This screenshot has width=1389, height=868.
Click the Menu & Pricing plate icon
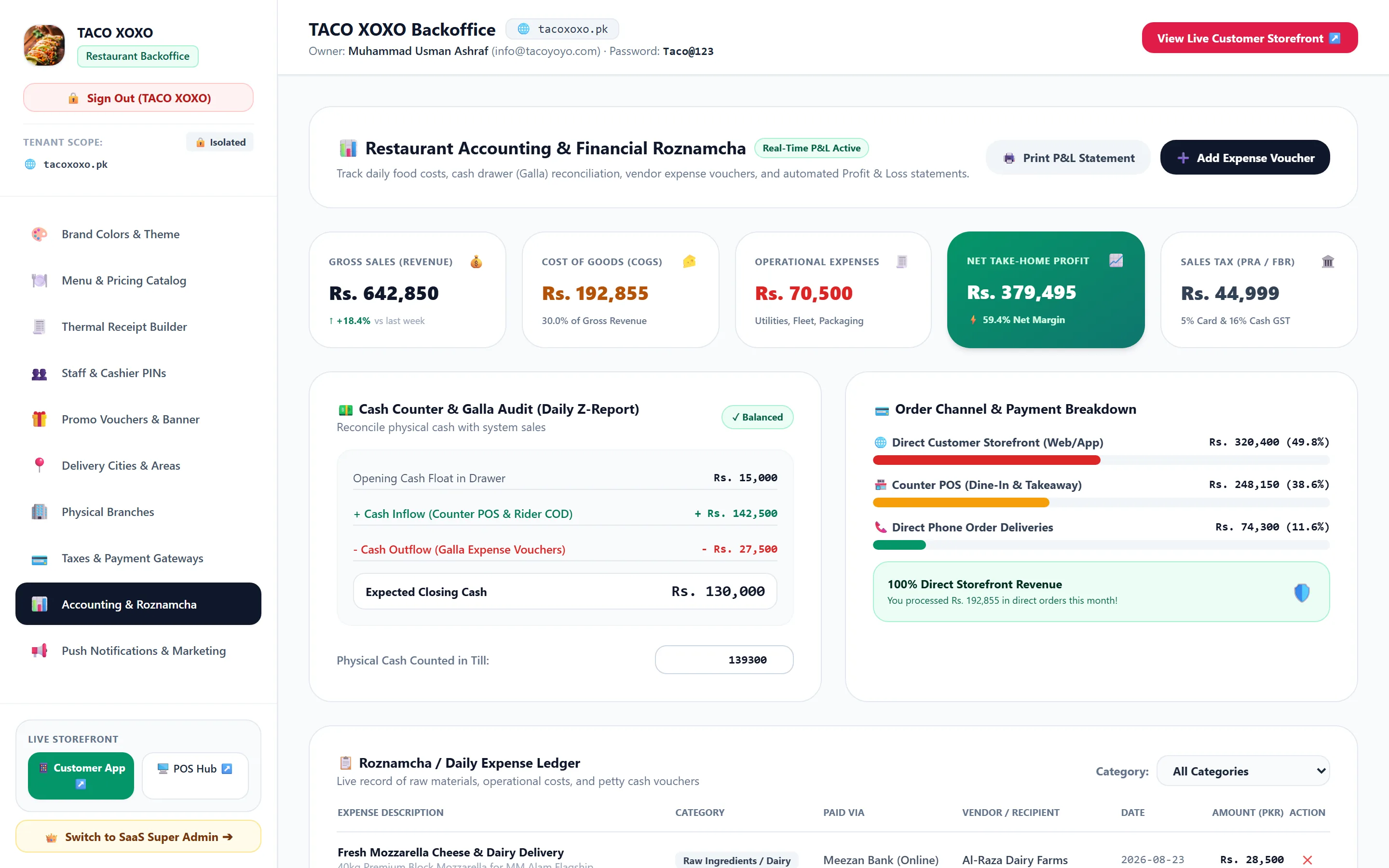(x=39, y=281)
